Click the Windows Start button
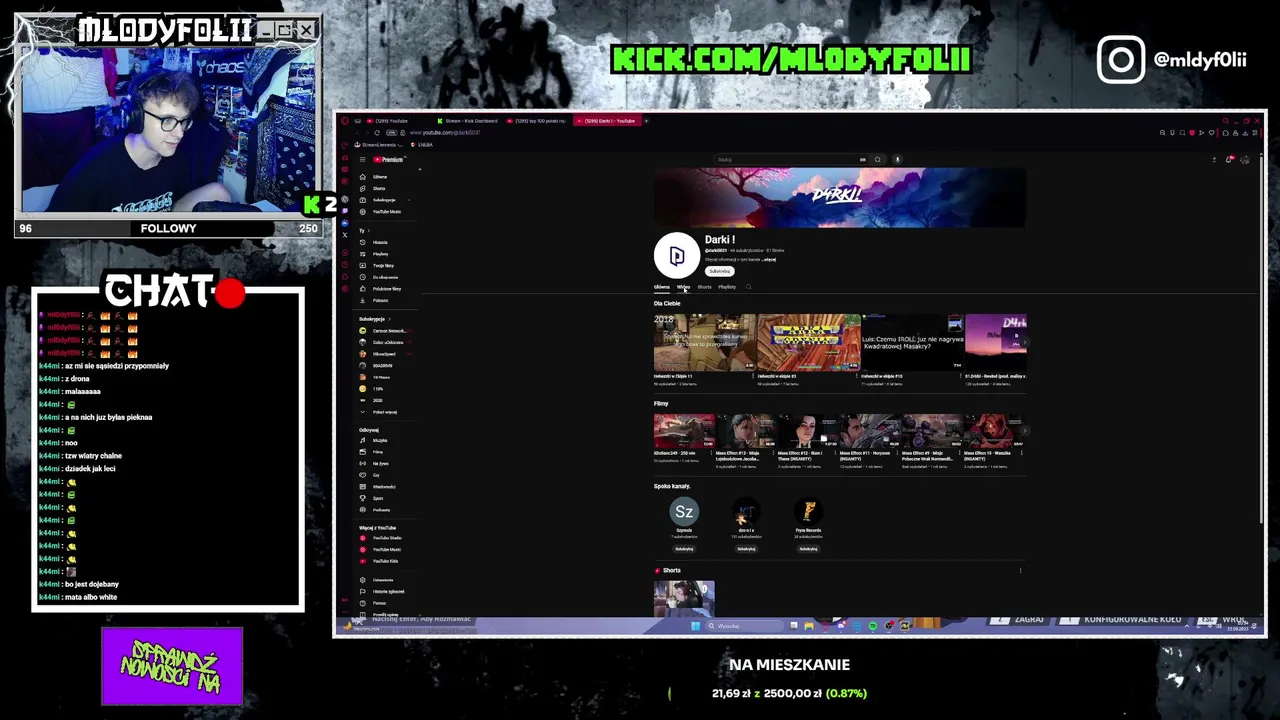Screen dimensions: 1280x720 (x=695, y=626)
